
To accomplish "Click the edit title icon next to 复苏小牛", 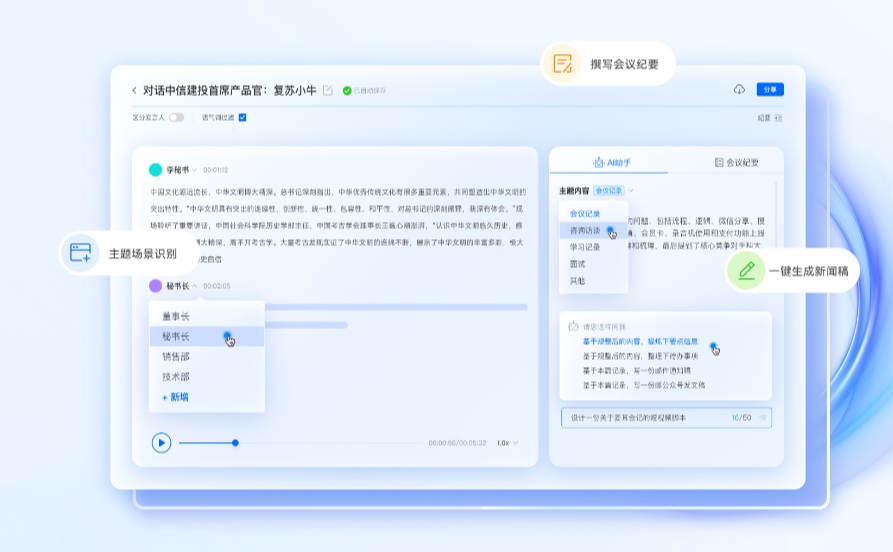I will pos(327,90).
